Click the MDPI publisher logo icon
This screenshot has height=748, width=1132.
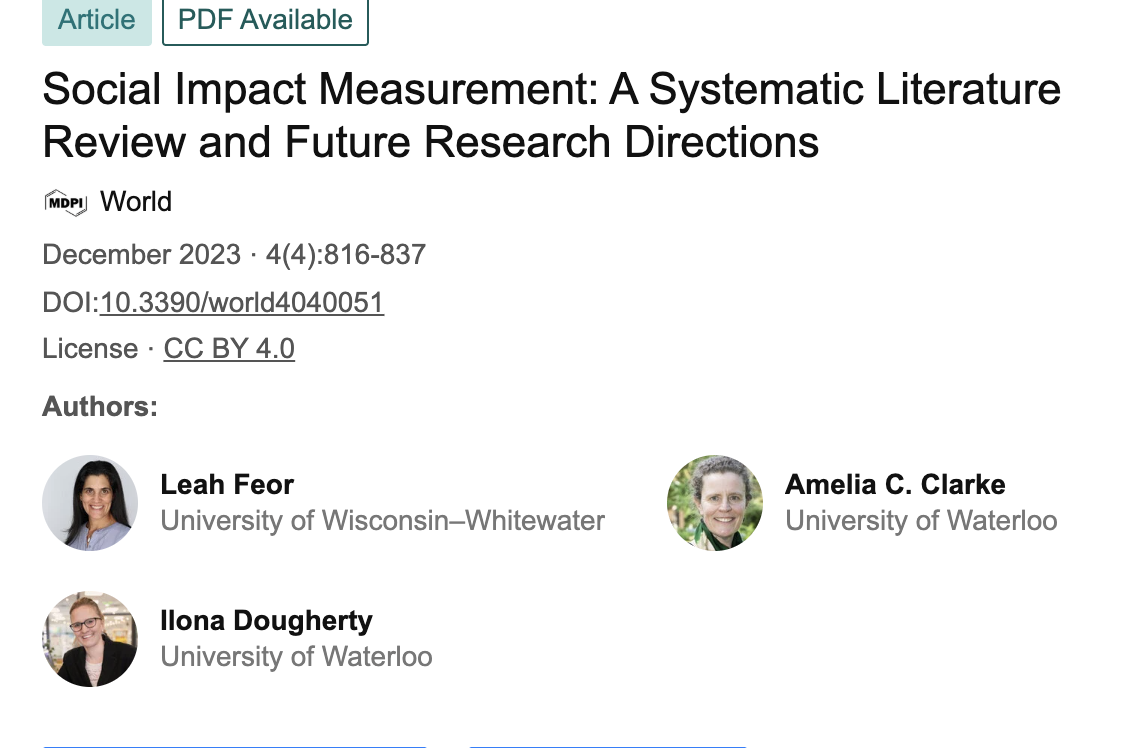pyautogui.click(x=66, y=202)
